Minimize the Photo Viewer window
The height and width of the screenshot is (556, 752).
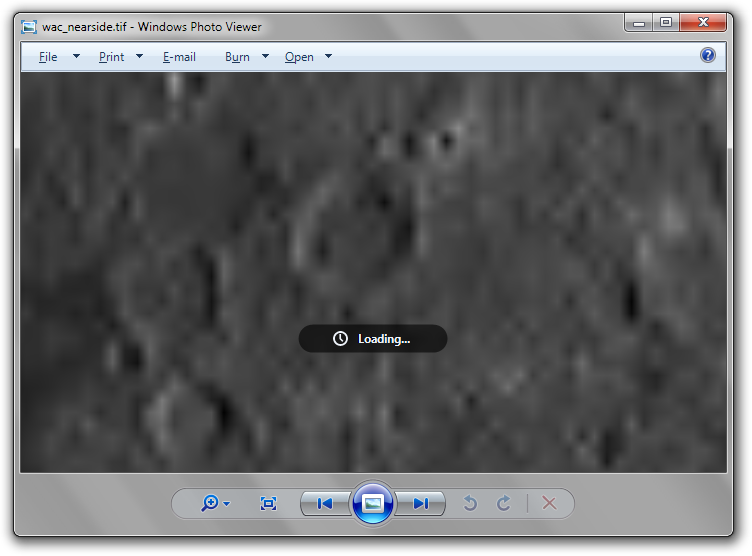coord(638,23)
